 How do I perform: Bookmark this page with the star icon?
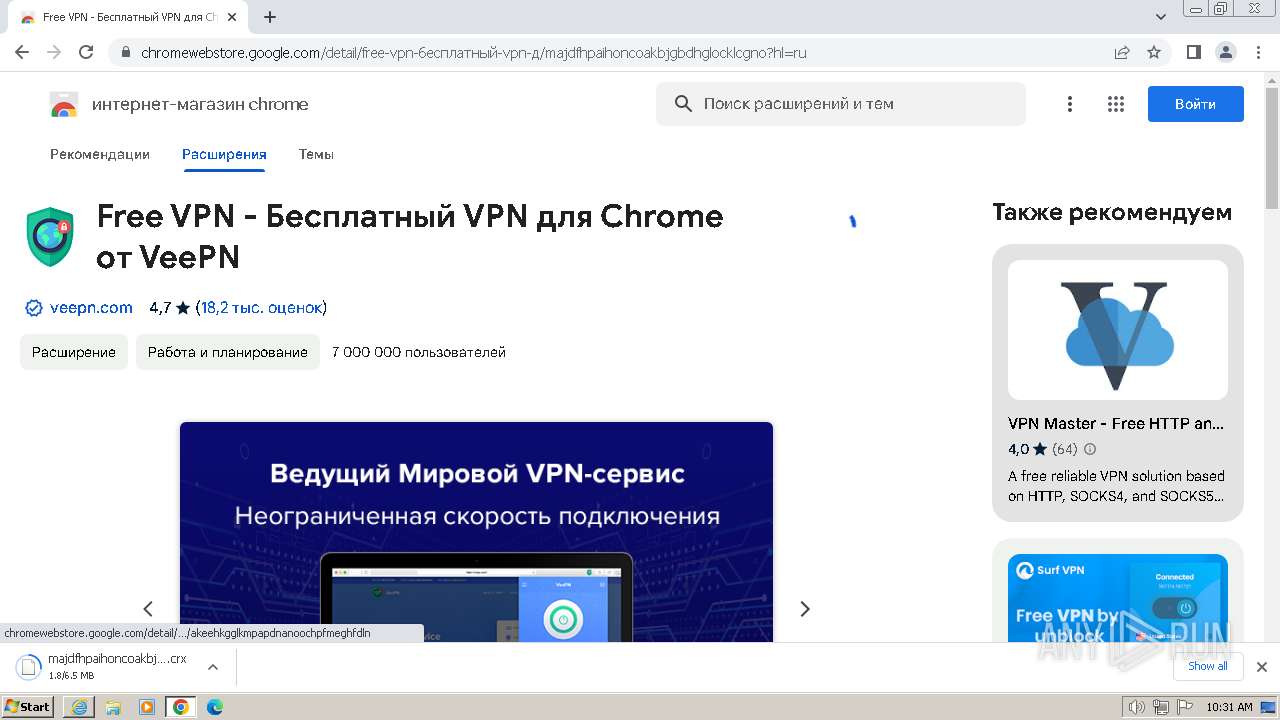(1154, 52)
